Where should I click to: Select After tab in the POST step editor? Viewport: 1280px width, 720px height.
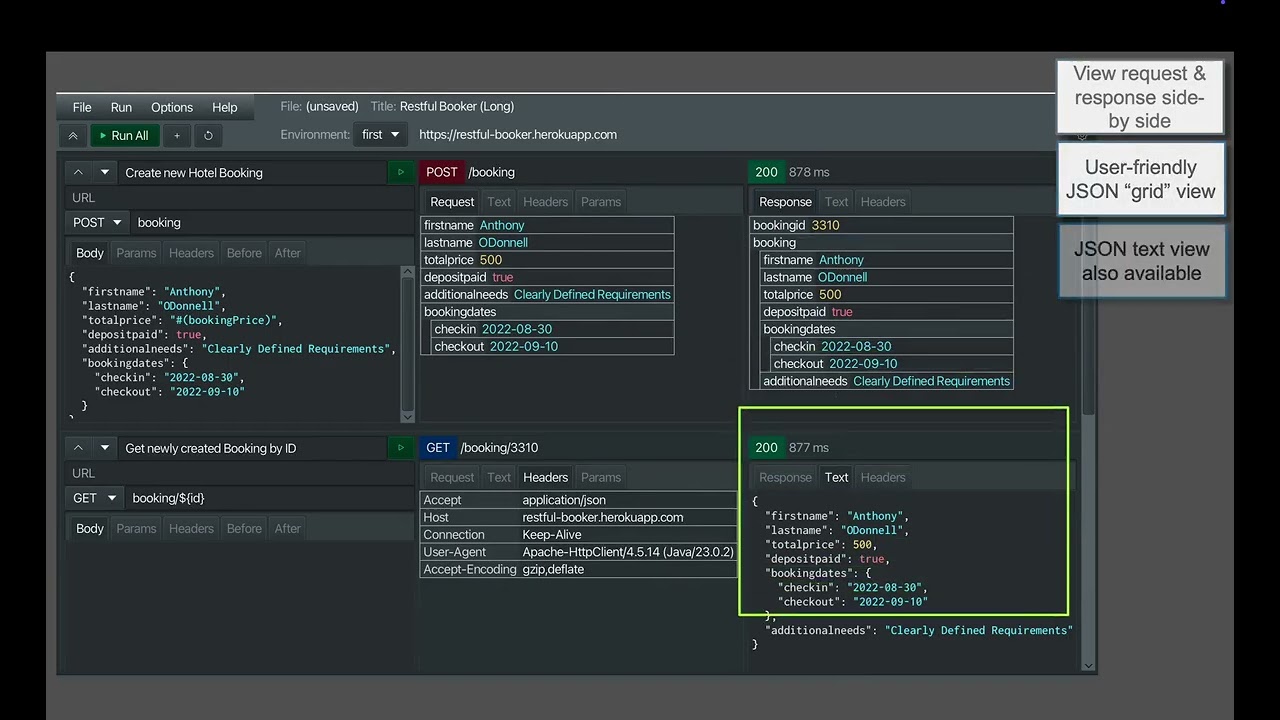[x=288, y=253]
